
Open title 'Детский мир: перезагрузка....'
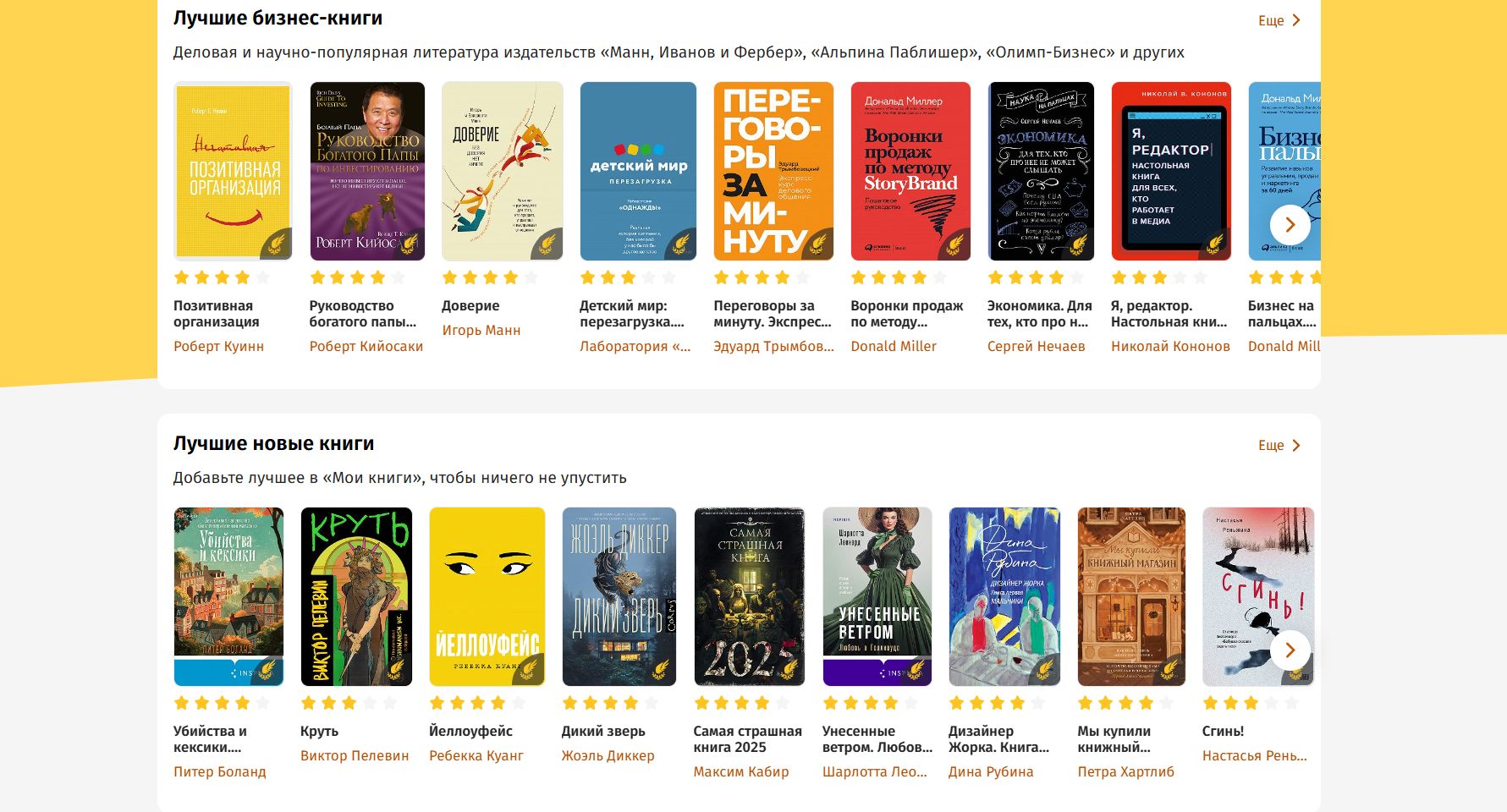pyautogui.click(x=632, y=314)
